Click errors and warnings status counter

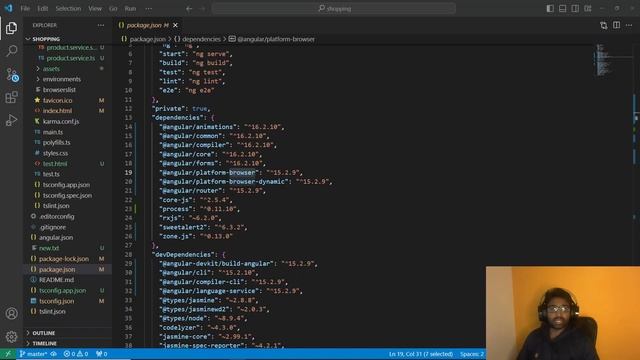pos(76,354)
